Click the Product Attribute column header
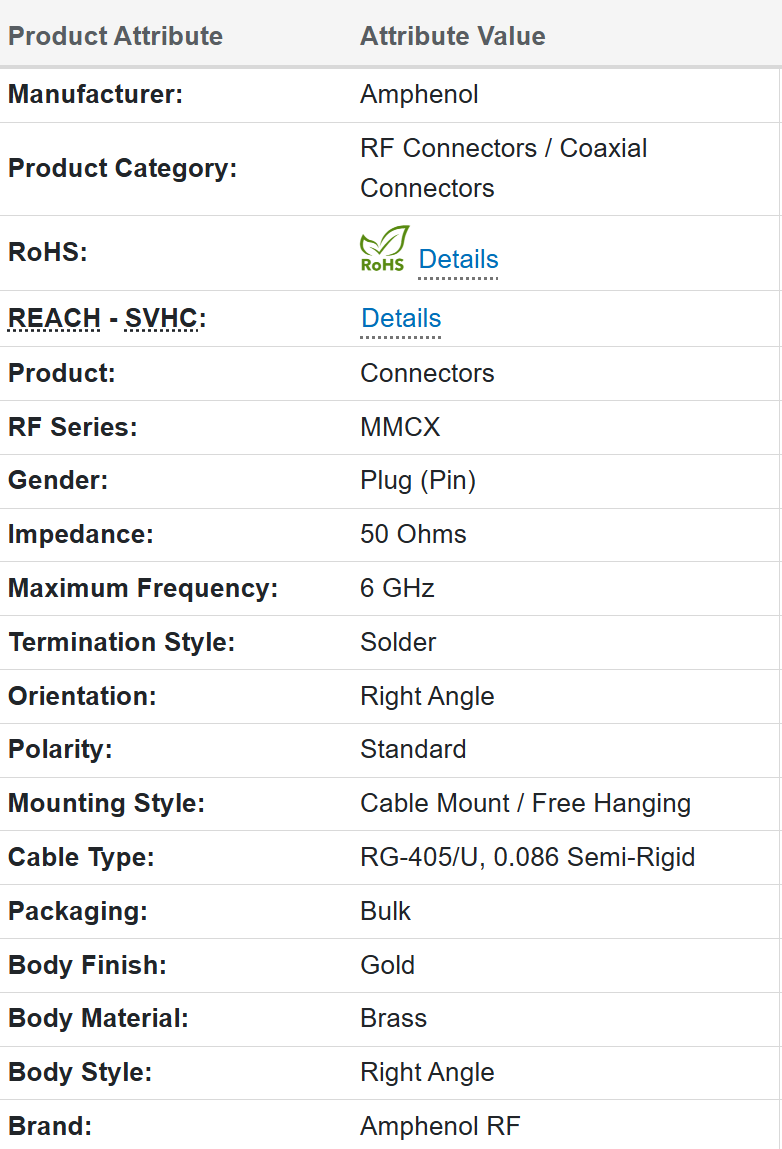 click(x=115, y=36)
